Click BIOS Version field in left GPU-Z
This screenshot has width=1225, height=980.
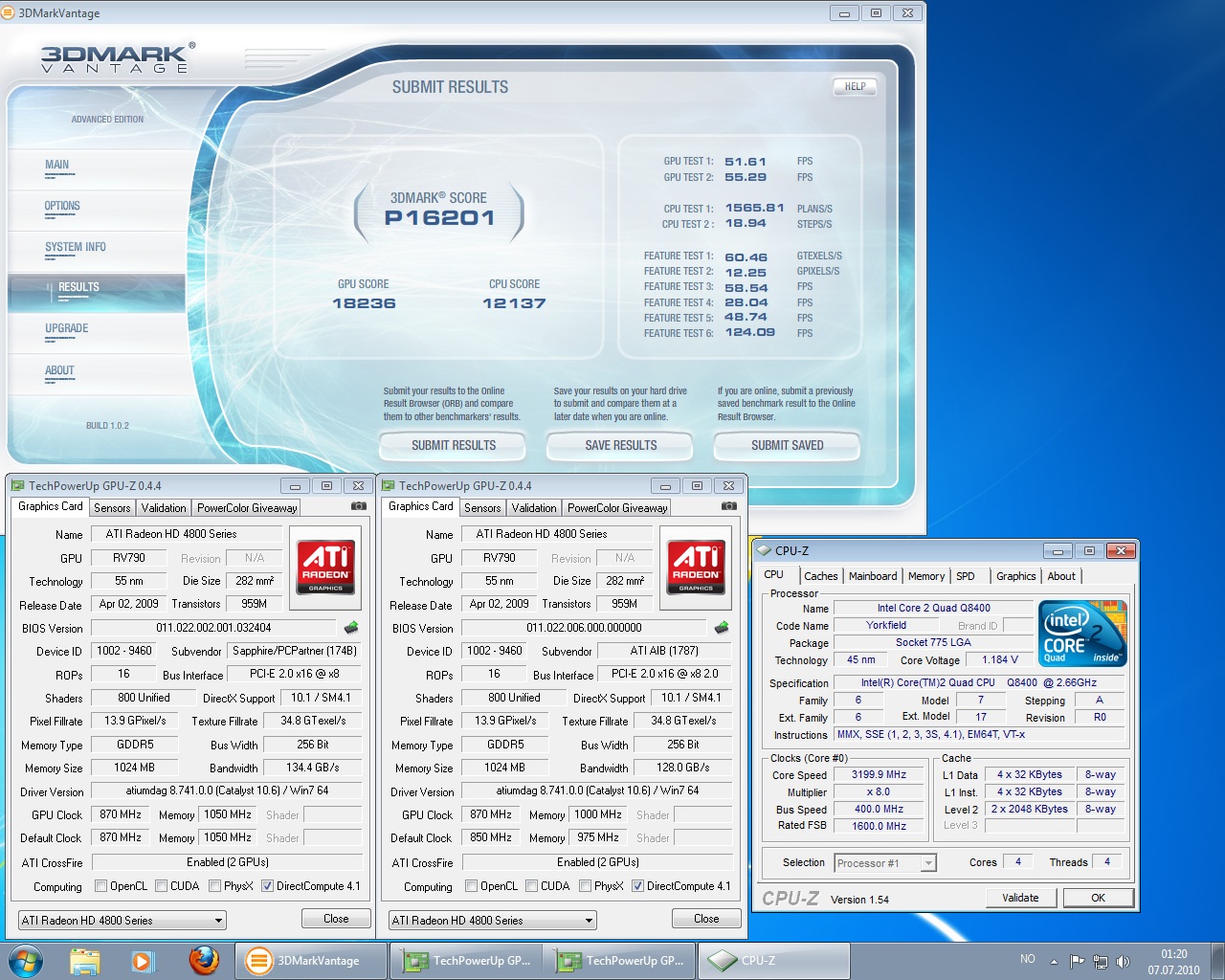(213, 628)
